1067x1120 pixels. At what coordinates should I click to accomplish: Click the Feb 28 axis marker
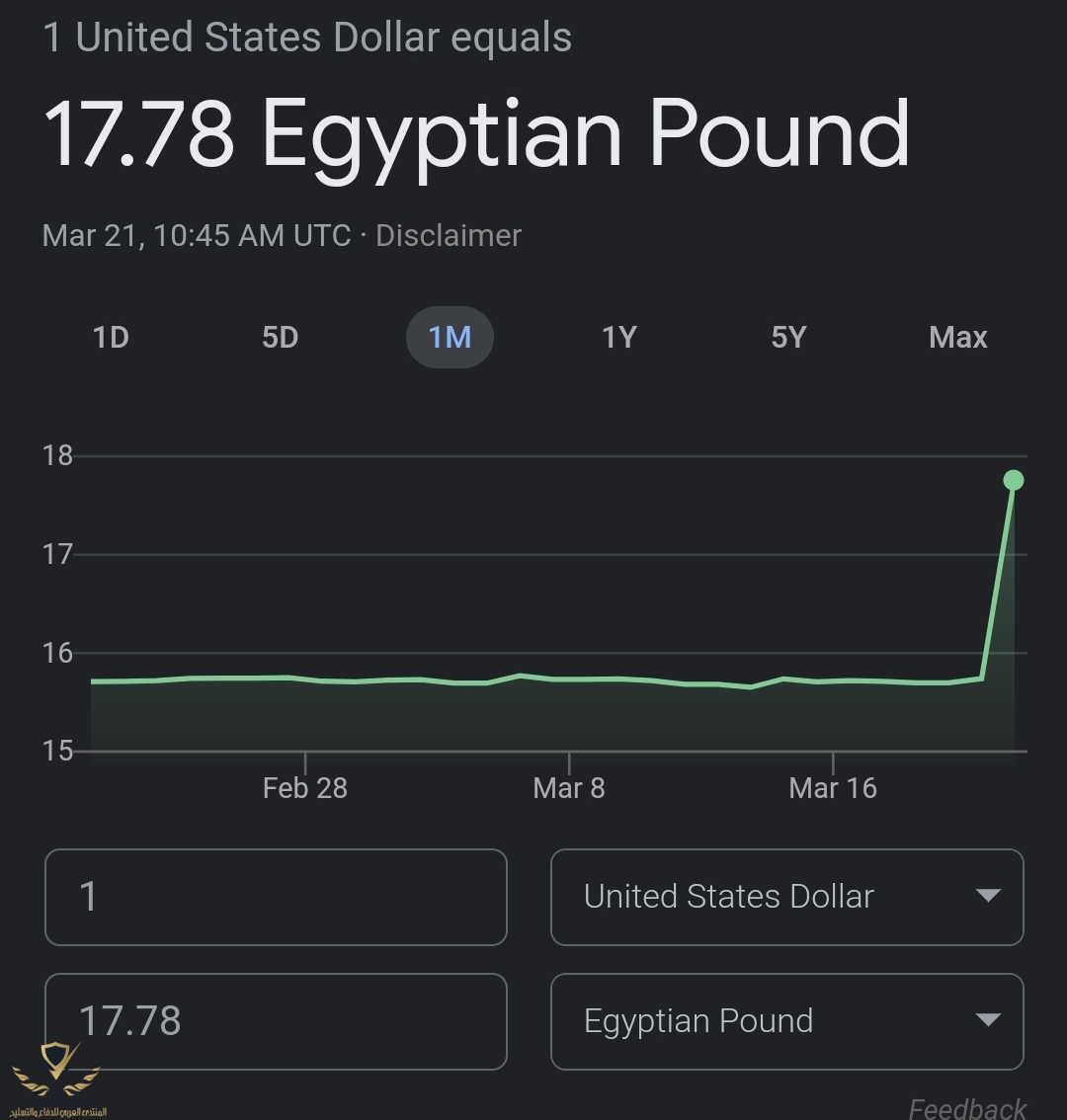tap(305, 788)
